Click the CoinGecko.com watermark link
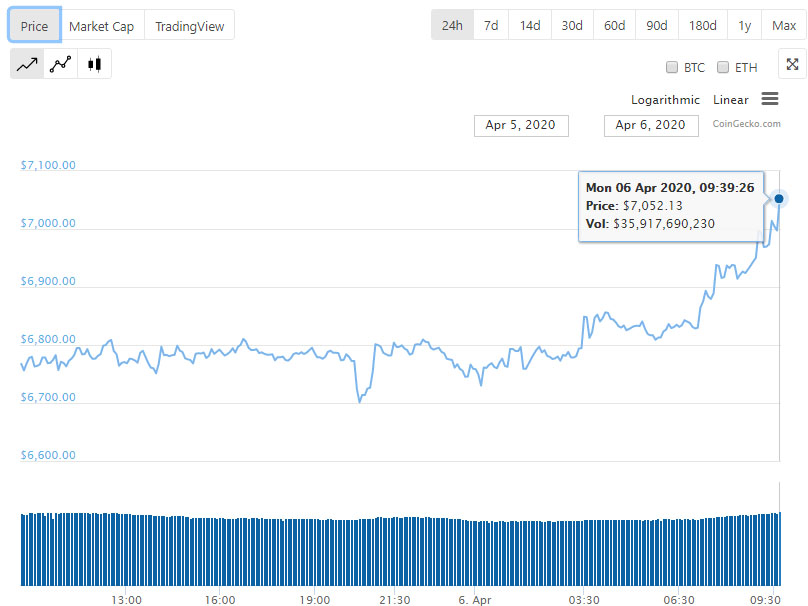Viewport: 808px width, 606px height. click(746, 124)
